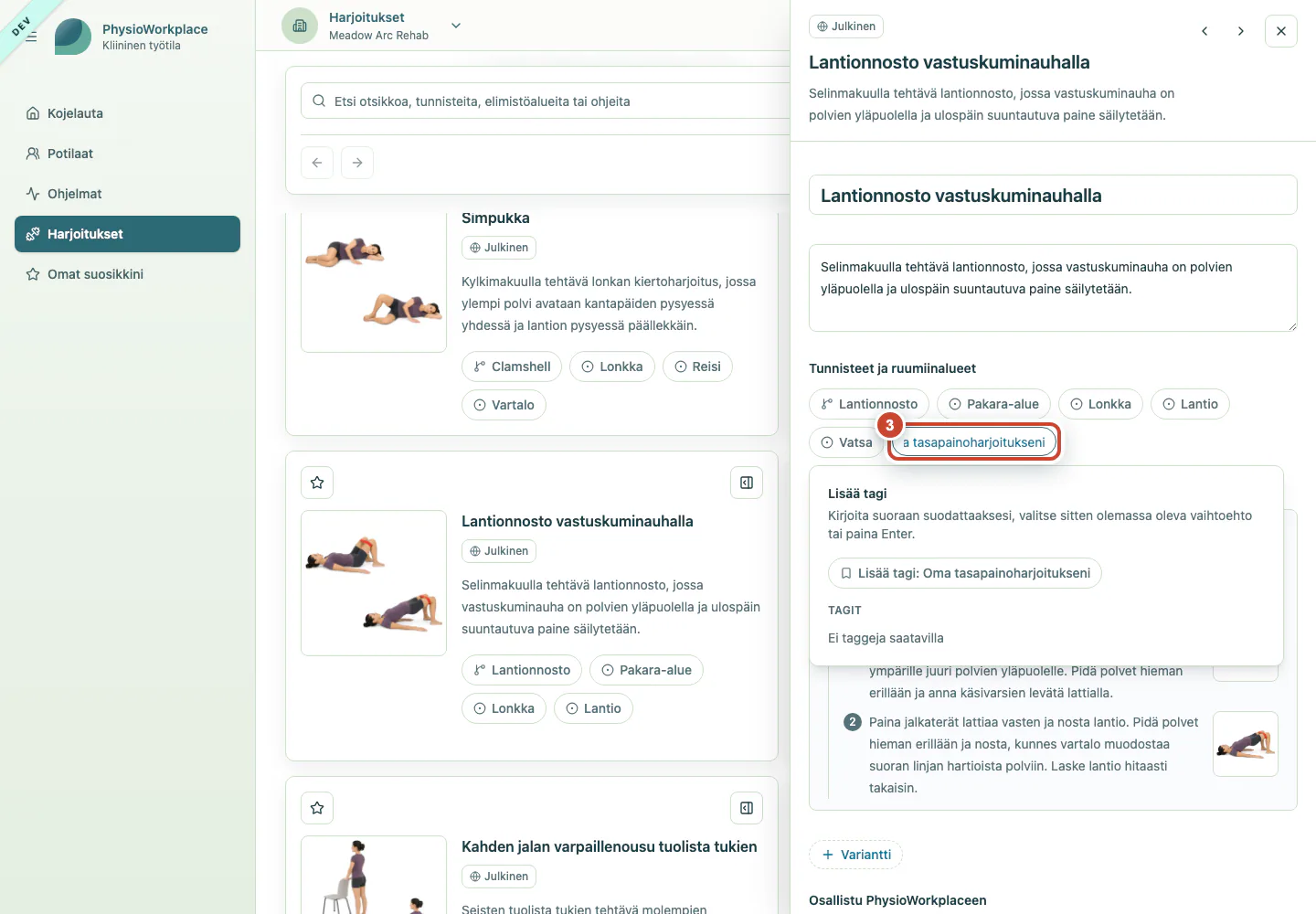Image resolution: width=1316 pixels, height=914 pixels.
Task: Click Lisää tagi: Oma tasapainoharjoitukseni option
Action: 965,573
